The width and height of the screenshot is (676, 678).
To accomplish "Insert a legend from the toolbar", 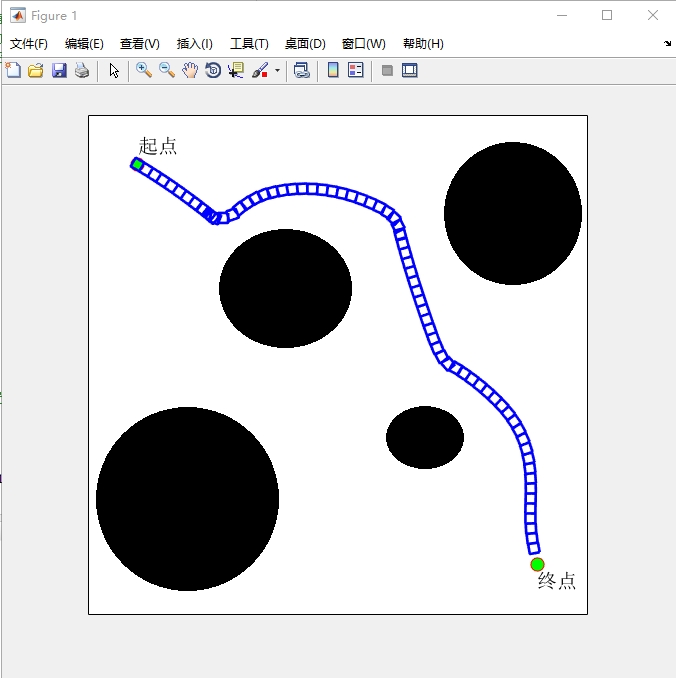I will pos(356,70).
